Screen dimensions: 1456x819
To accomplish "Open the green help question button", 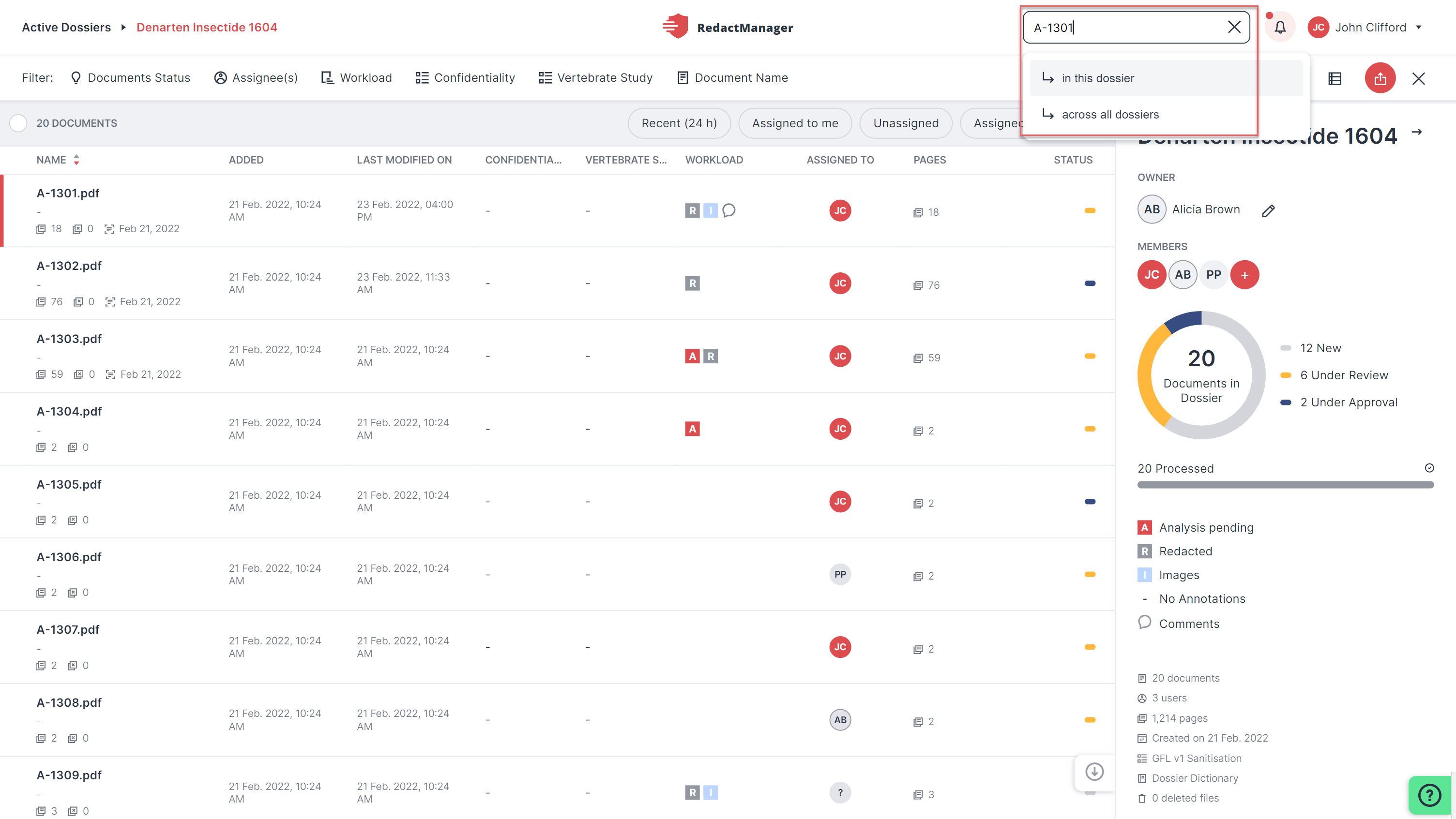I will (x=1429, y=796).
